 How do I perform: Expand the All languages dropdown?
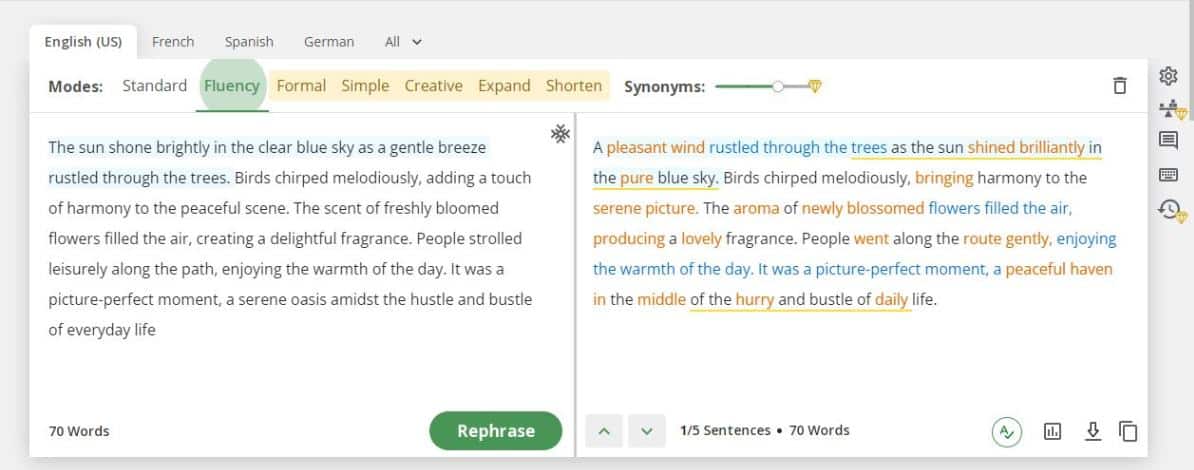pos(403,42)
